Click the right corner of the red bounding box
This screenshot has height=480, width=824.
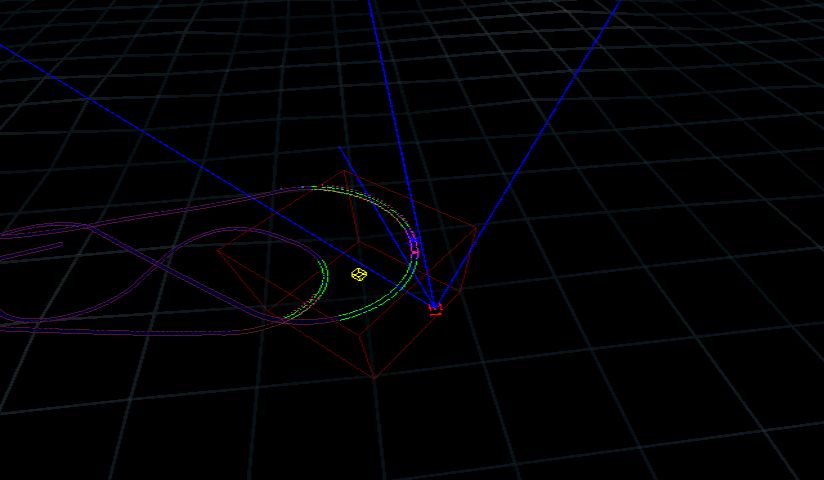coord(475,228)
